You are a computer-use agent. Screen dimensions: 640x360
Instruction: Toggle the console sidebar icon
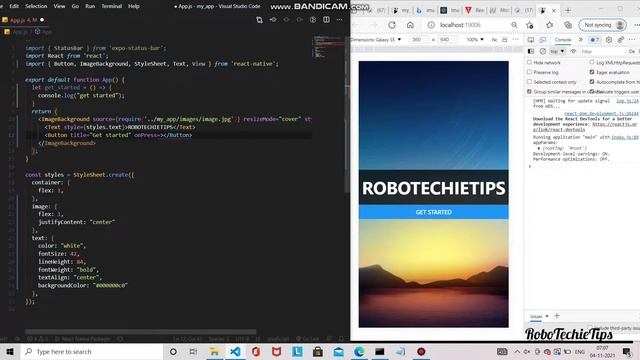(531, 51)
